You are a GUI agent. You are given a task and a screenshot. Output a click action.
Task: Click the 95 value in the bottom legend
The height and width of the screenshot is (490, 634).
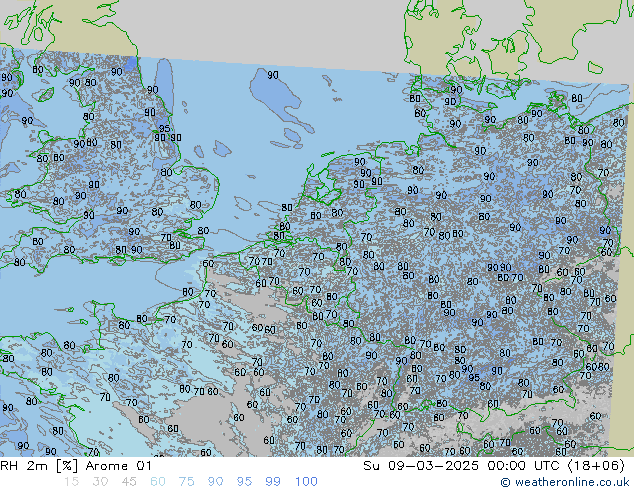click(244, 482)
